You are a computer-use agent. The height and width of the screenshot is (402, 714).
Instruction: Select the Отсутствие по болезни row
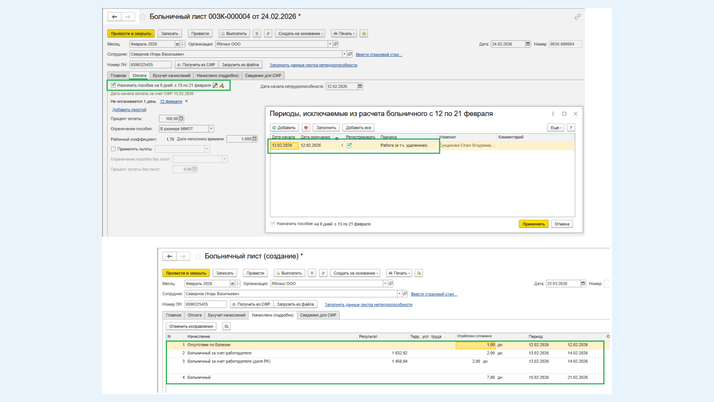pos(210,345)
